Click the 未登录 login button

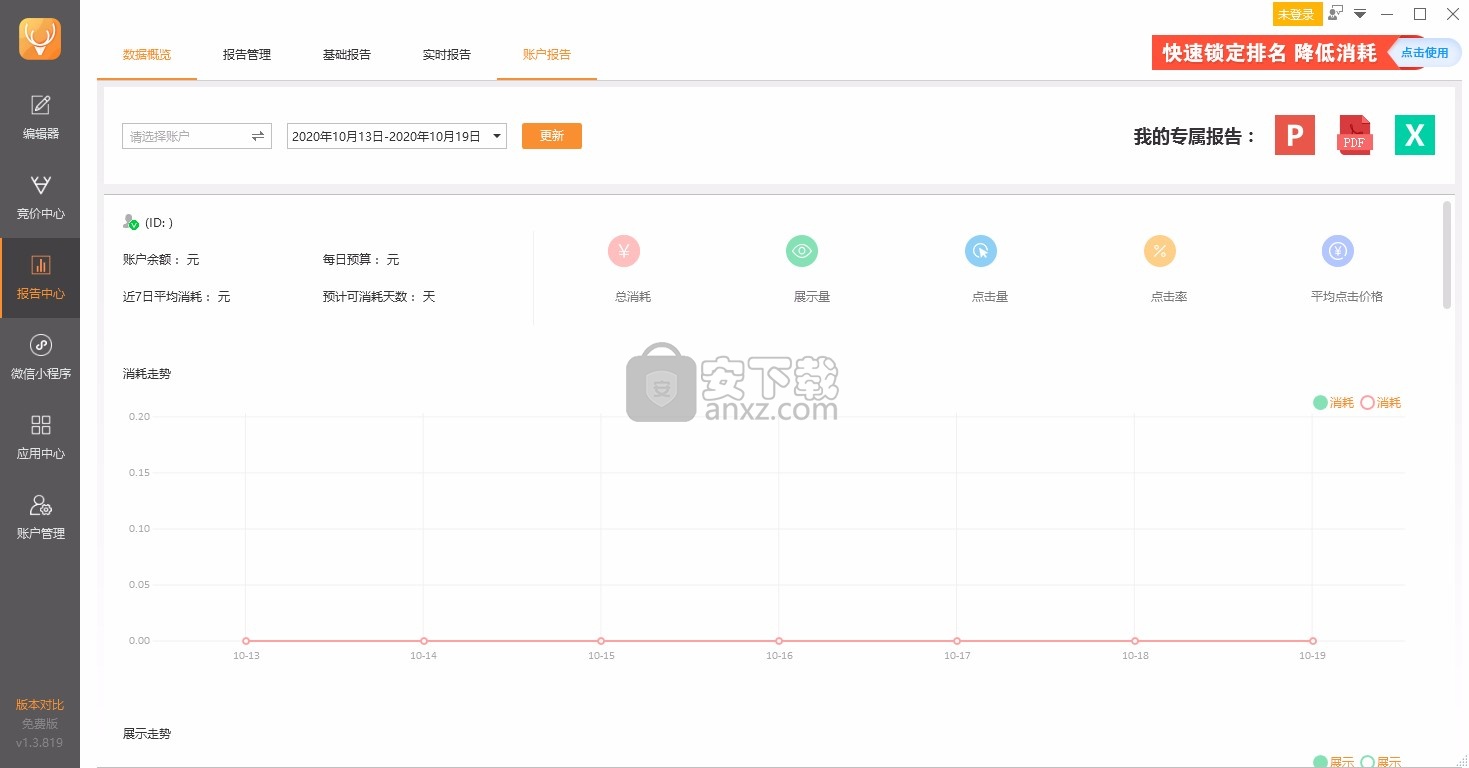coord(1296,14)
